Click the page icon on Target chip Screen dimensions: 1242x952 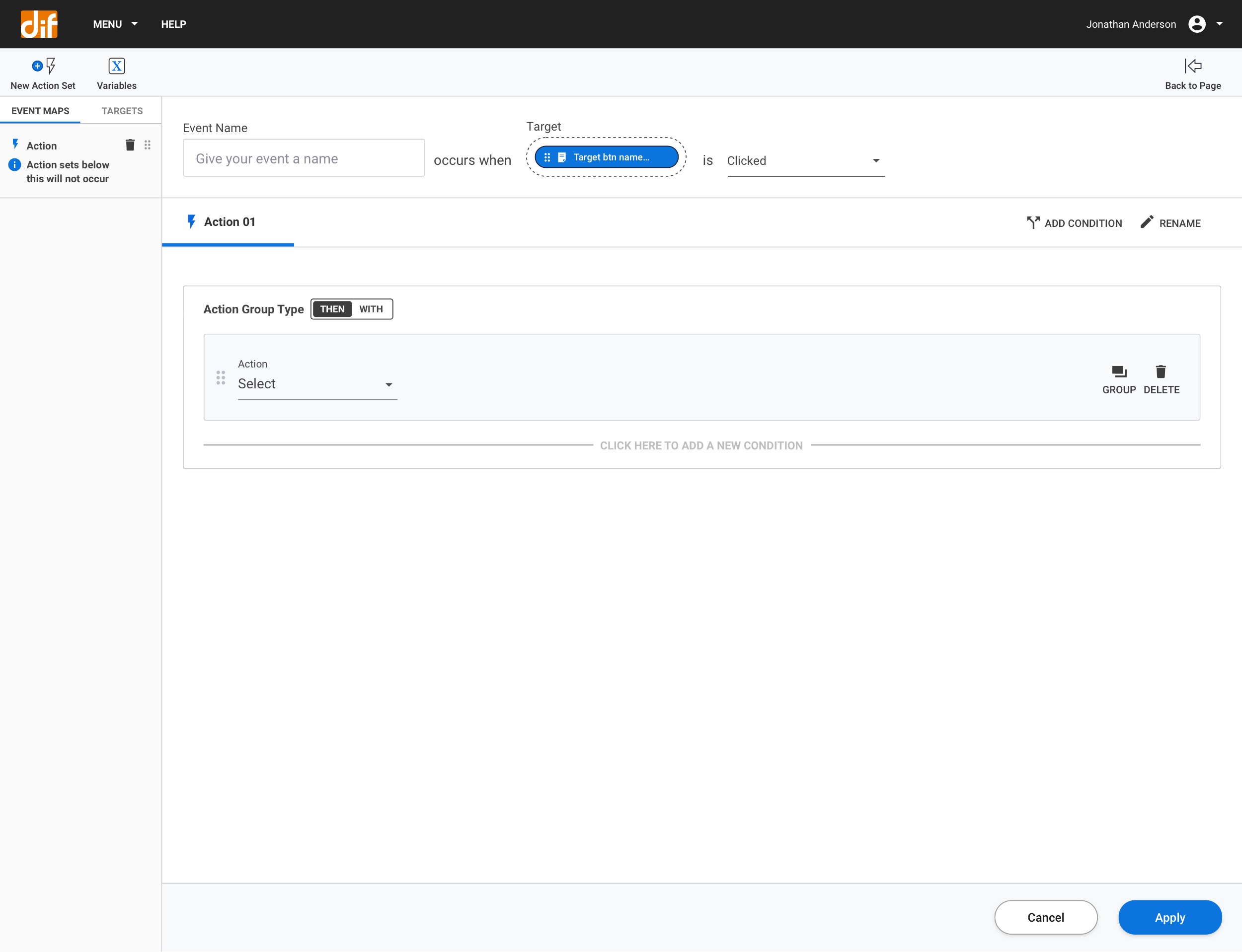(x=562, y=157)
